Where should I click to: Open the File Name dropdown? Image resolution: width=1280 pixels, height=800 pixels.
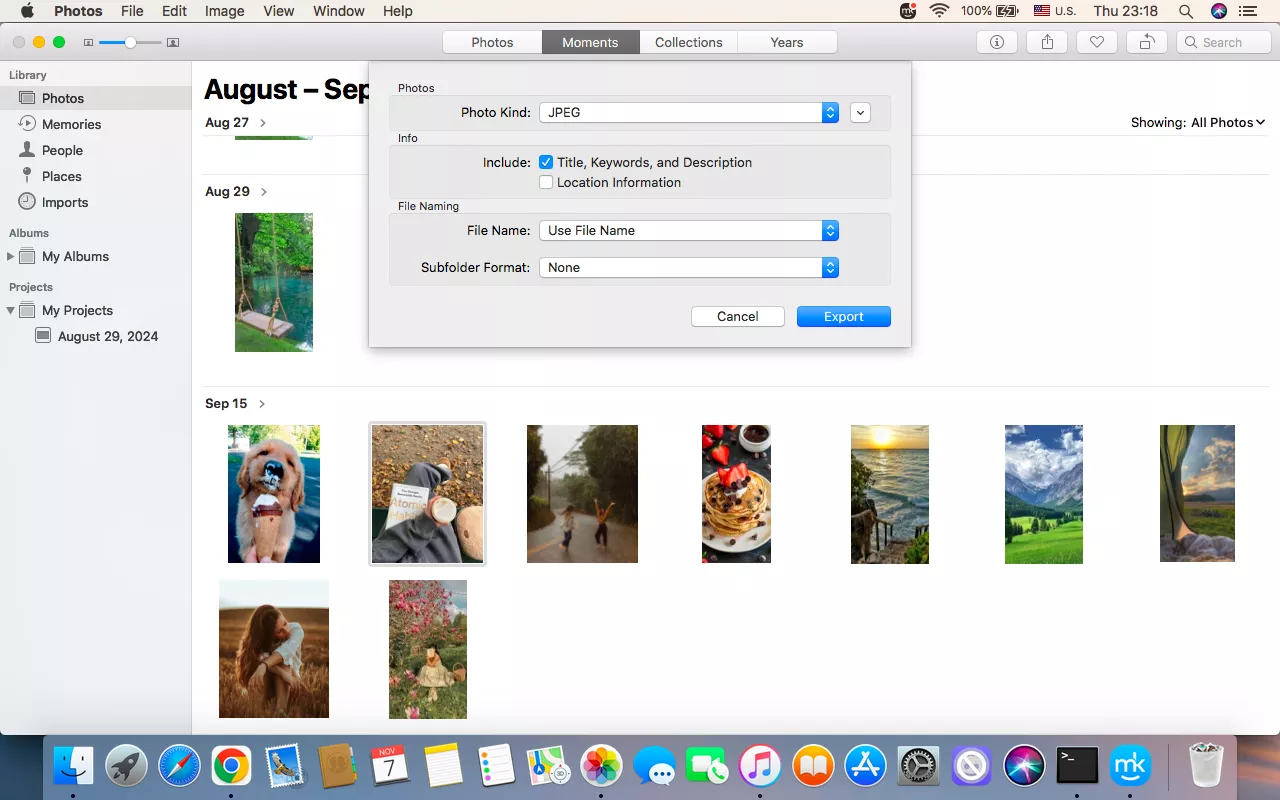688,231
